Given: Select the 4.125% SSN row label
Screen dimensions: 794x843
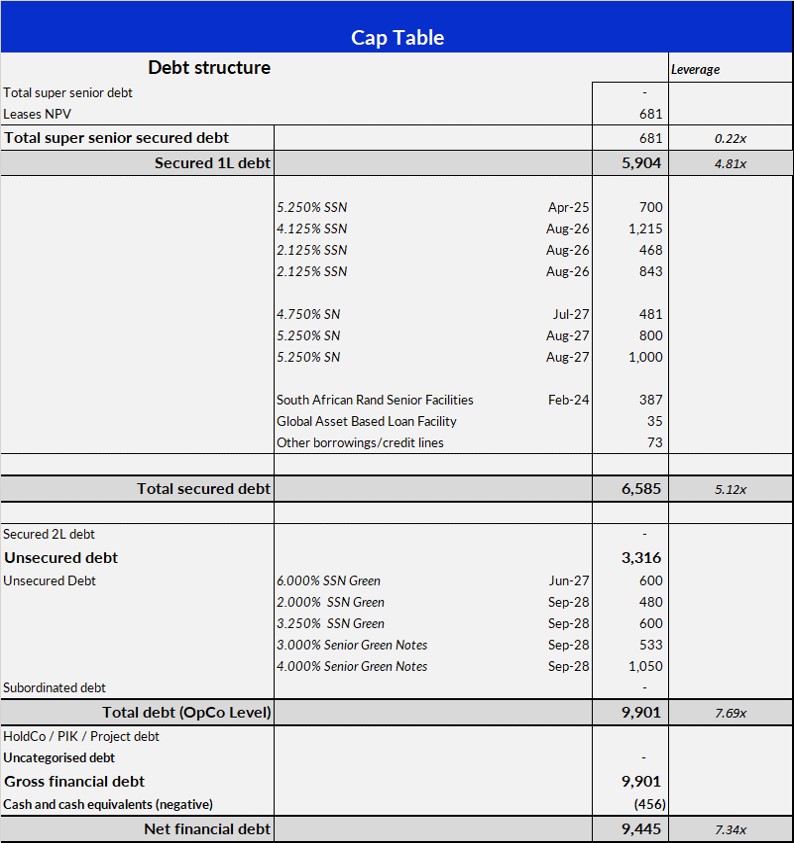Looking at the screenshot, I should (x=312, y=229).
